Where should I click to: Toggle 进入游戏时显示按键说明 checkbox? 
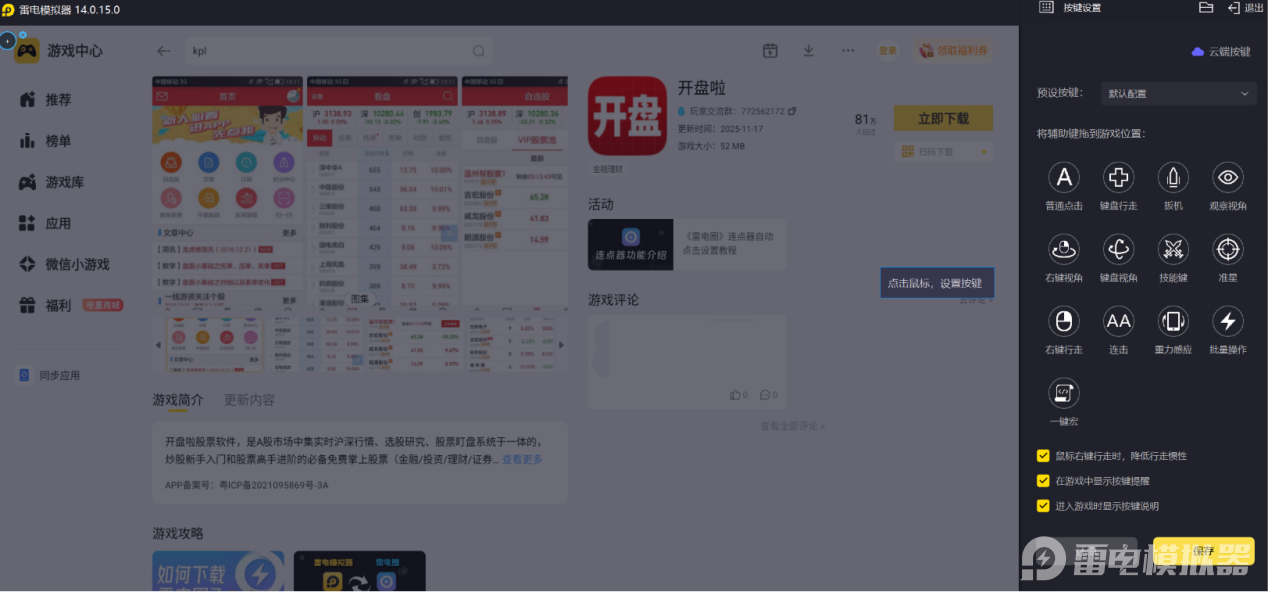(1043, 506)
